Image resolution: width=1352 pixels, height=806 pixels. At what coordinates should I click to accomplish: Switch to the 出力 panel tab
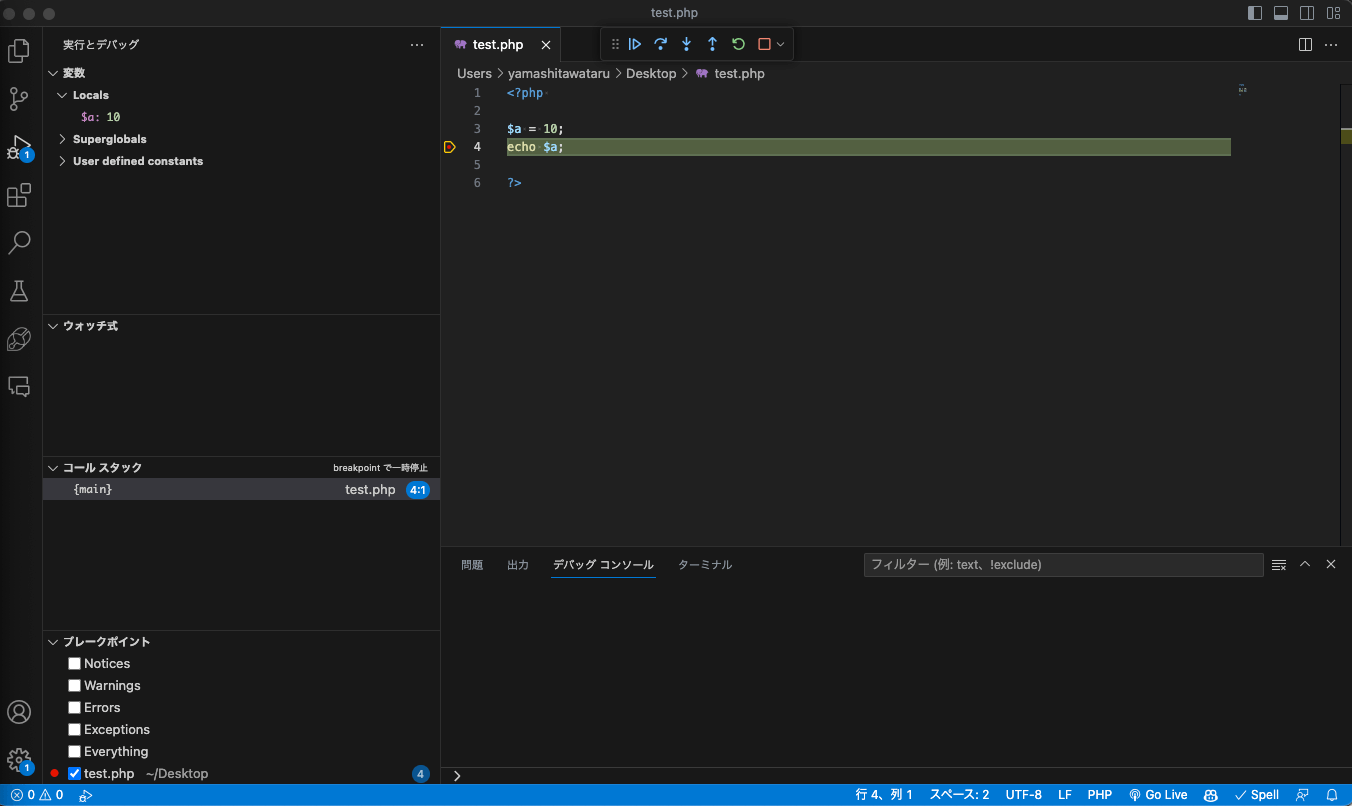pos(518,565)
